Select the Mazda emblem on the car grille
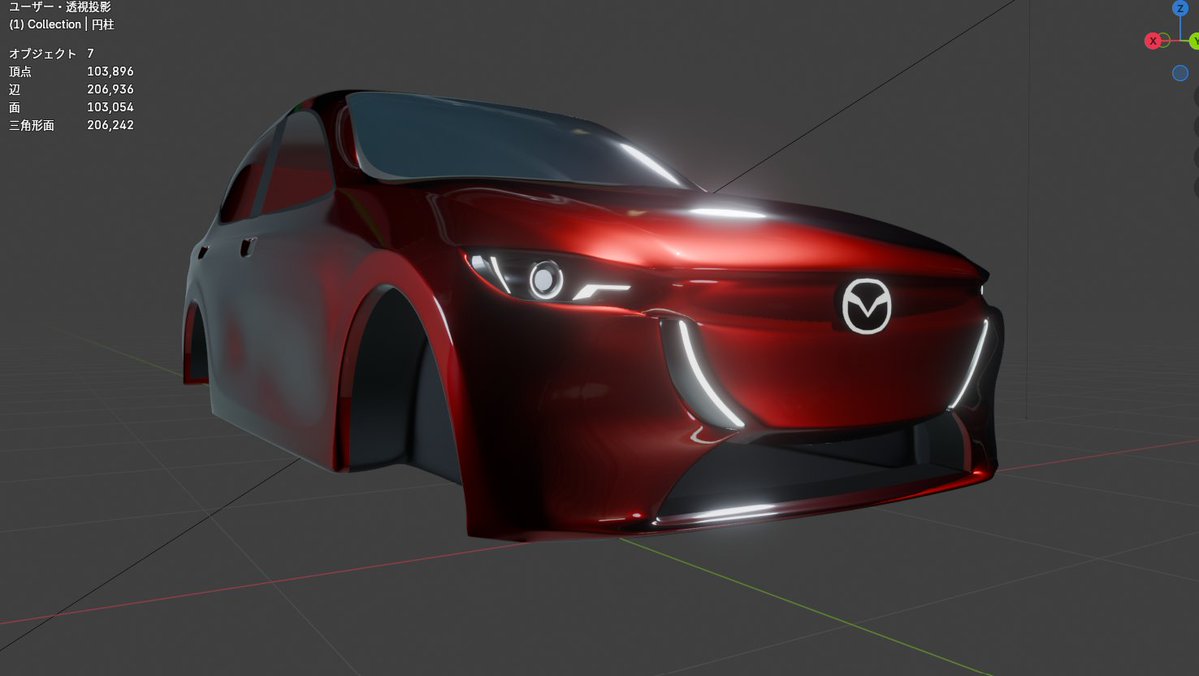 [x=866, y=306]
